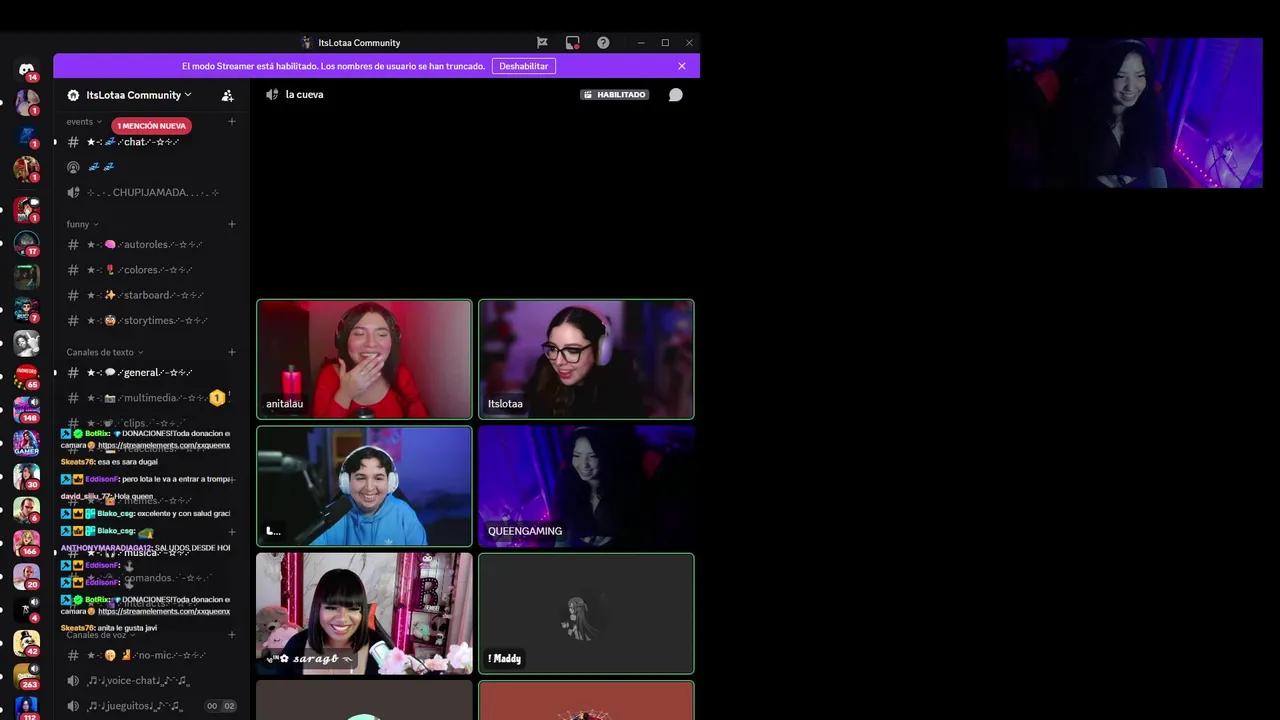Open the autoroles channel
Image resolution: width=1280 pixels, height=720 pixels.
coord(150,245)
